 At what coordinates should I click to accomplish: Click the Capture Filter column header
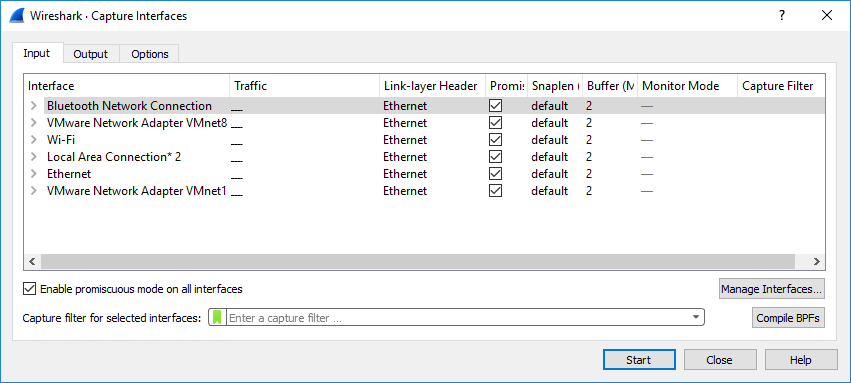tap(781, 86)
